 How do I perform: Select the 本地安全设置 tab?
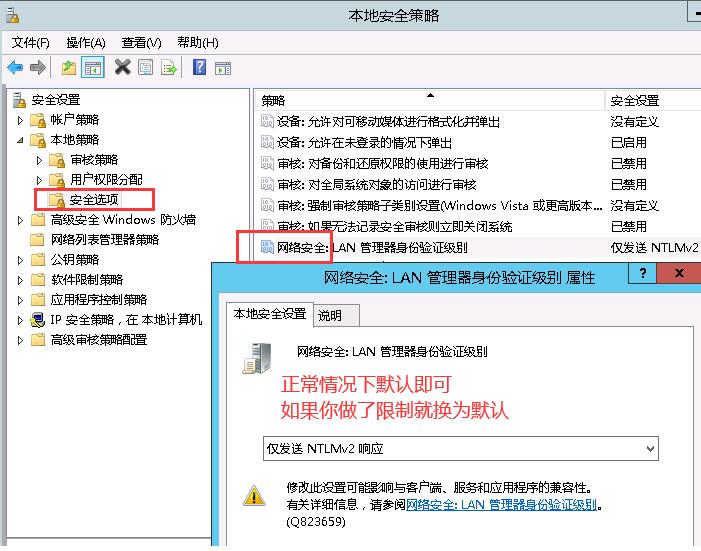[270, 314]
